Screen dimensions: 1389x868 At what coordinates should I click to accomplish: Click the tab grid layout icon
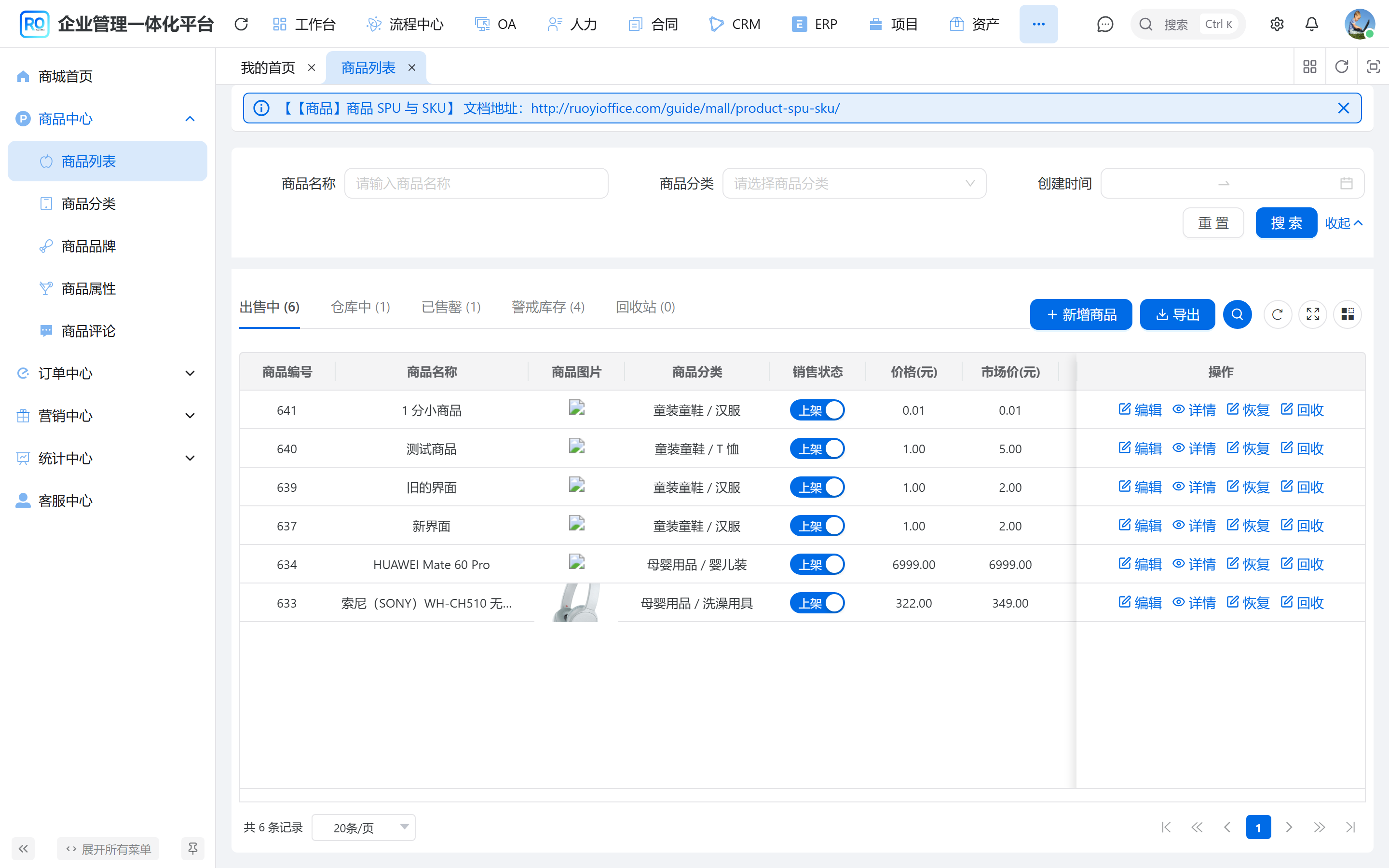(x=1310, y=67)
